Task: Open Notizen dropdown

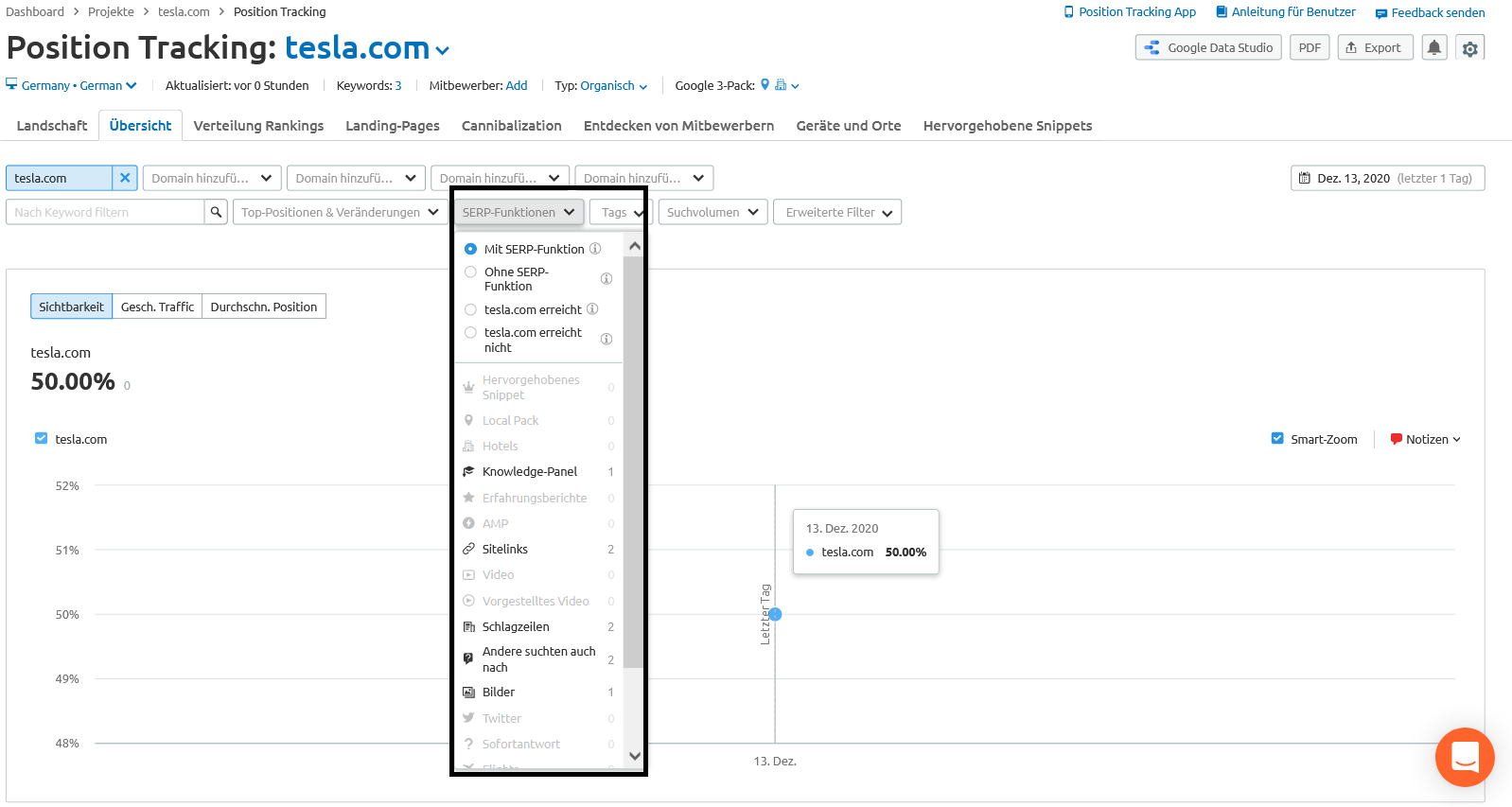Action: [x=1426, y=439]
